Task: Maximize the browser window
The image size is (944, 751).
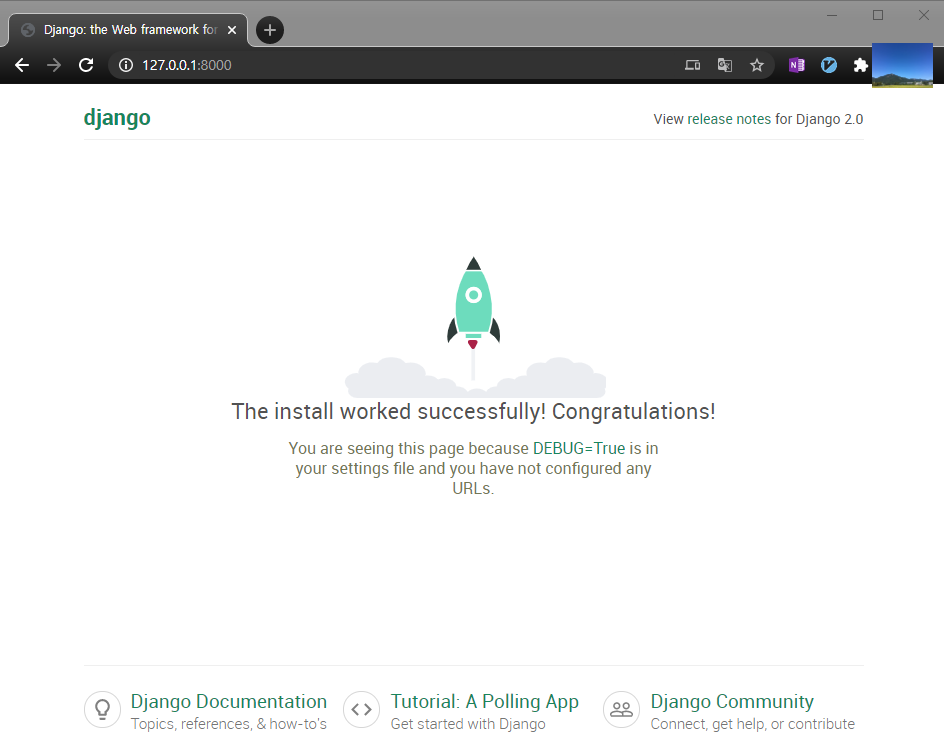Action: [878, 15]
